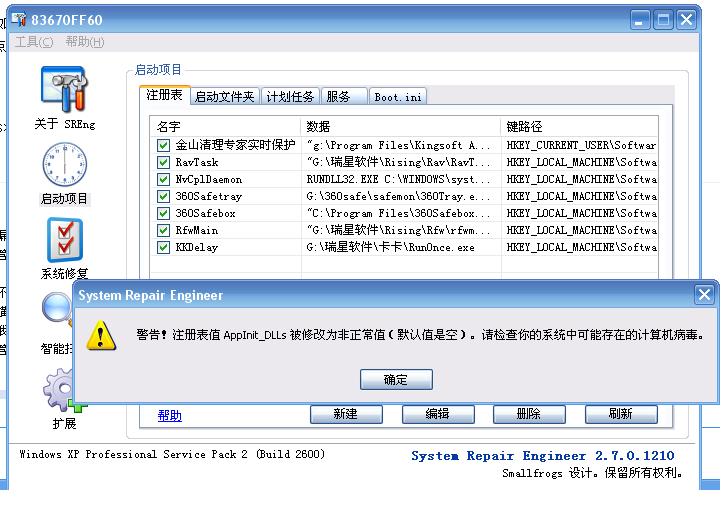Screen dimensions: 723x524
Task: Click the app icon in title bar
Action: 19,19
